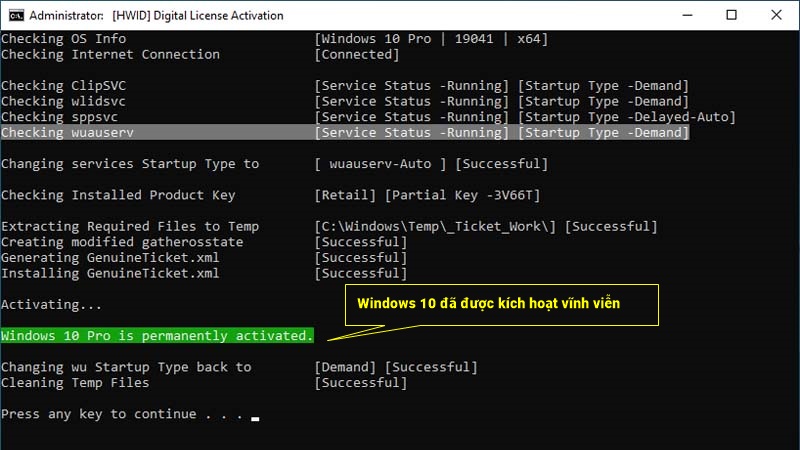The image size is (800, 450).
Task: Click '[Successful]' next to Installing GenuineTicket.xml
Action: click(361, 273)
